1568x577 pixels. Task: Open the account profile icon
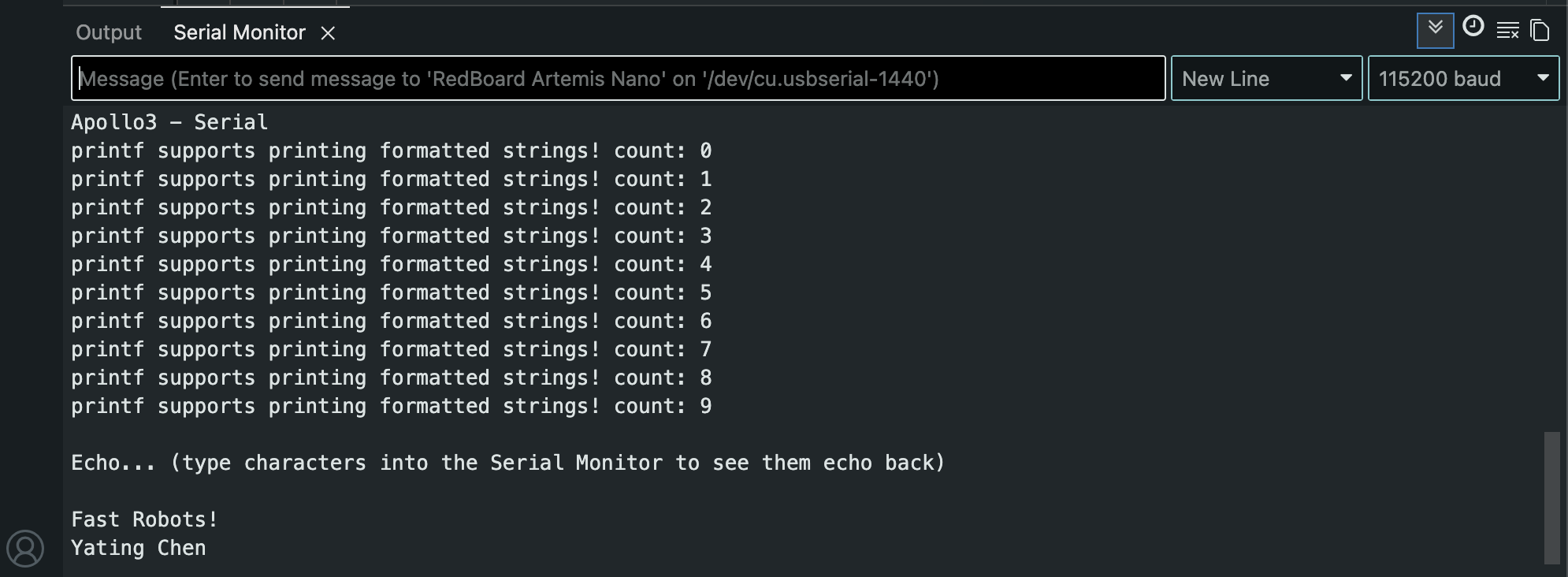(25, 548)
